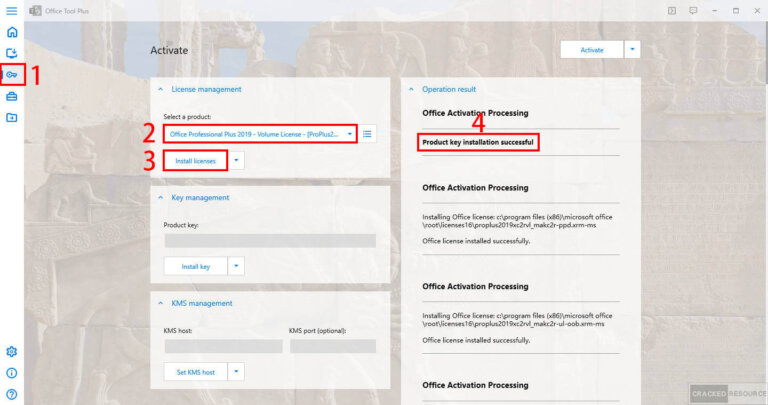
Task: Expand the Install licenses dropdown arrow
Action: point(236,160)
